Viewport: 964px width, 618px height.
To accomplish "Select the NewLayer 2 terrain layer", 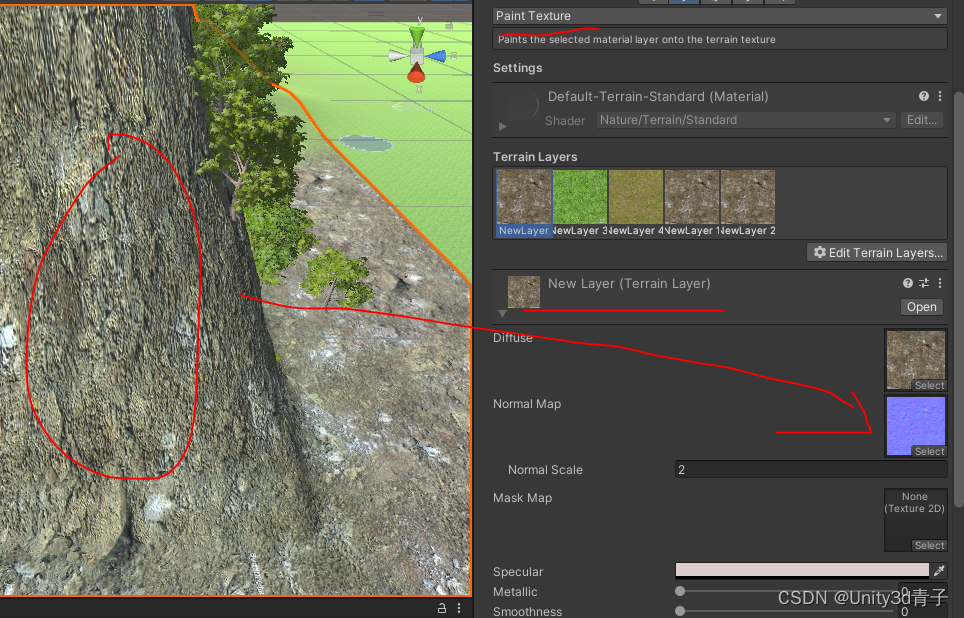I will [747, 196].
